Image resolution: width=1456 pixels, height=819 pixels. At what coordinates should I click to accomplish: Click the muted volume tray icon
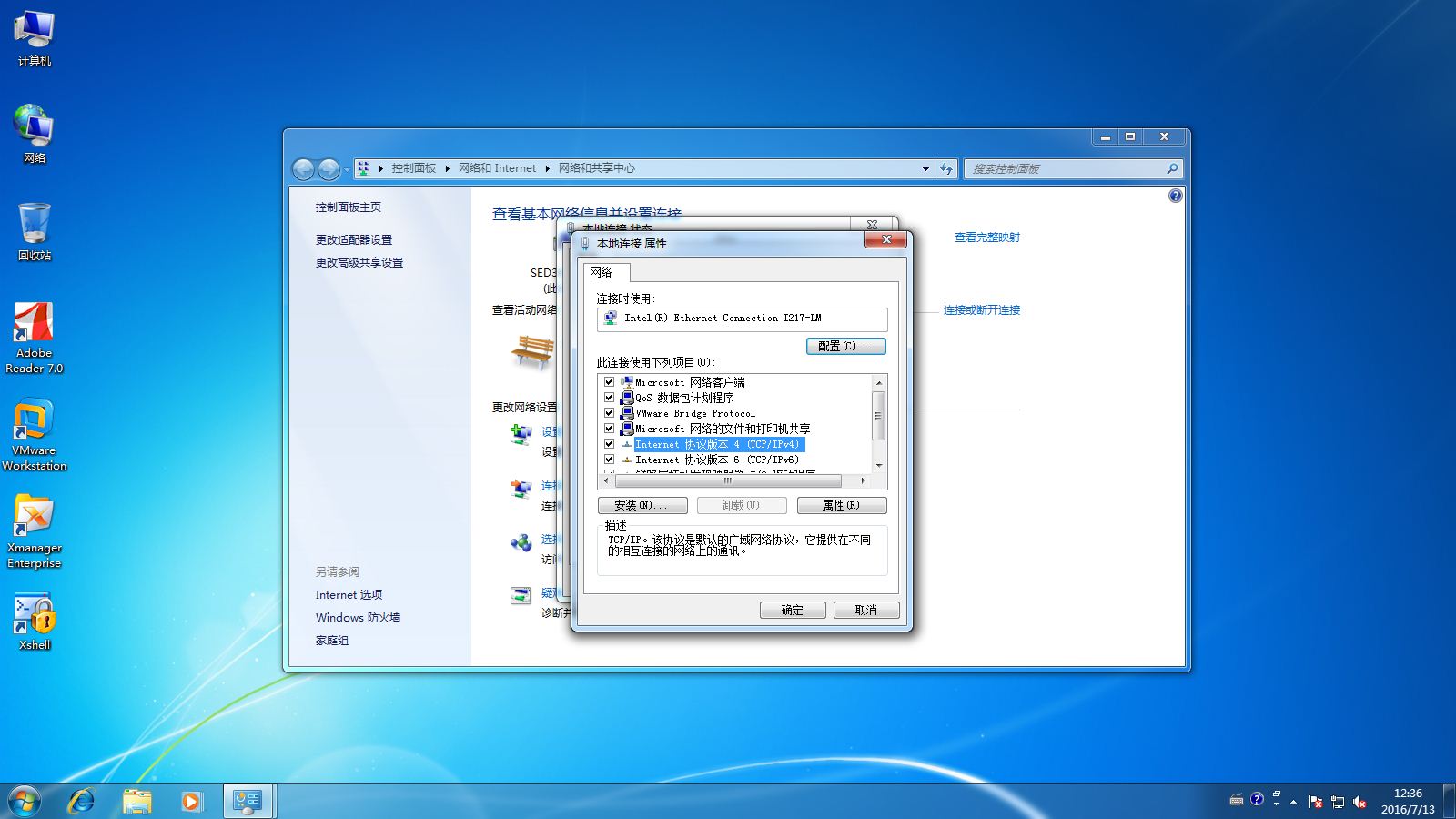click(x=1360, y=802)
